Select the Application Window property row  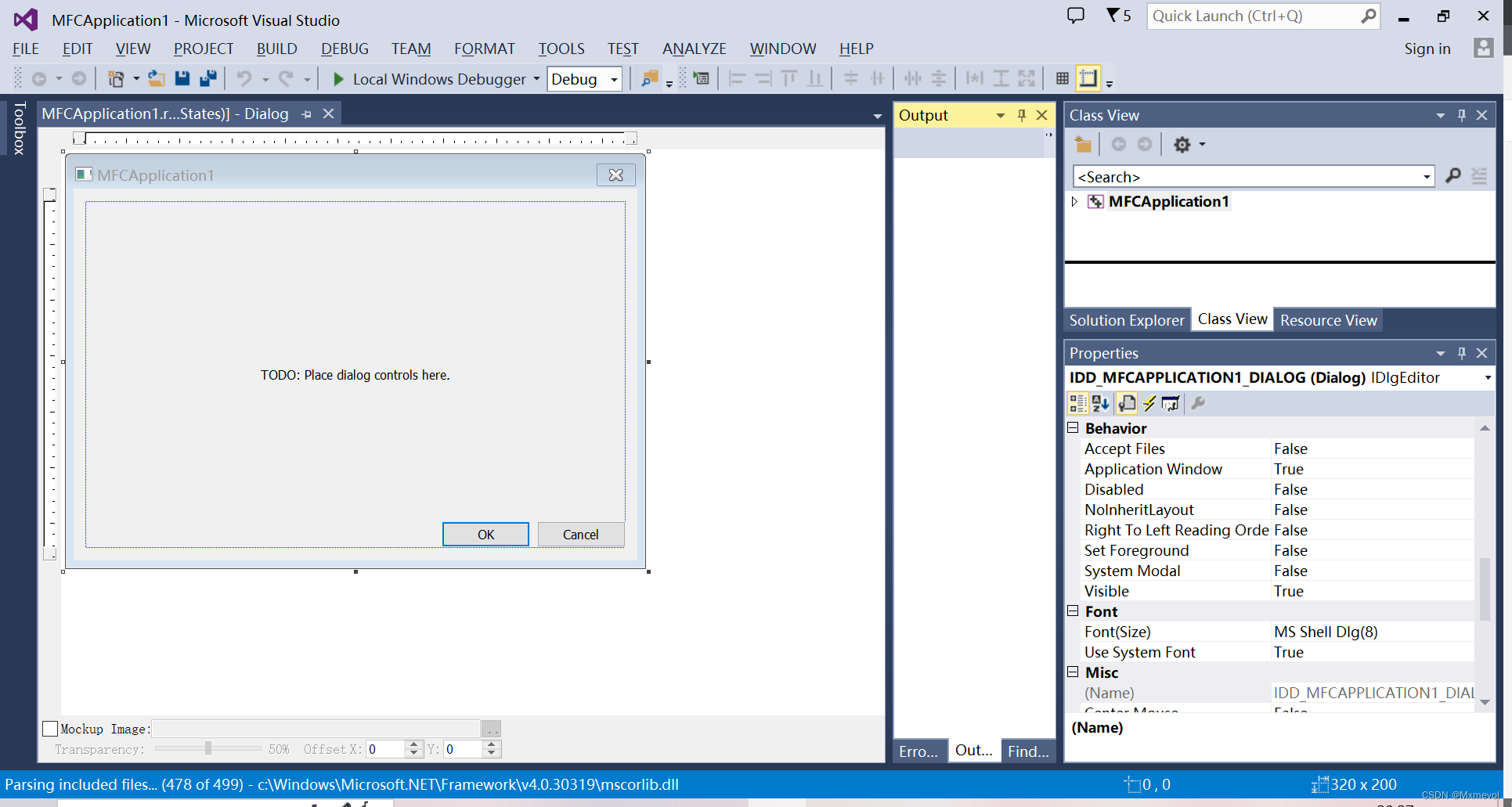click(x=1278, y=469)
